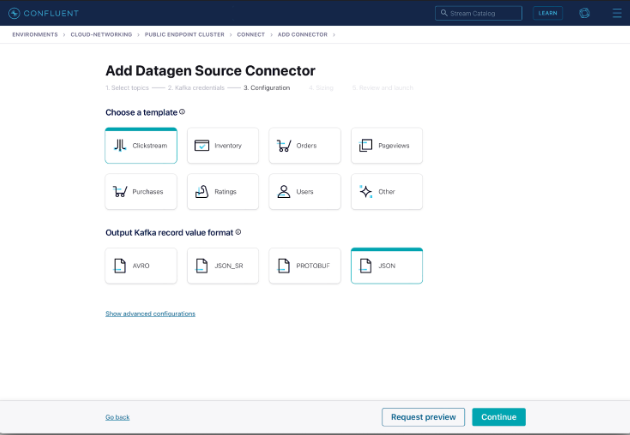
Task: Click the info icon beside Output Kafka record value format
Action: (238, 232)
